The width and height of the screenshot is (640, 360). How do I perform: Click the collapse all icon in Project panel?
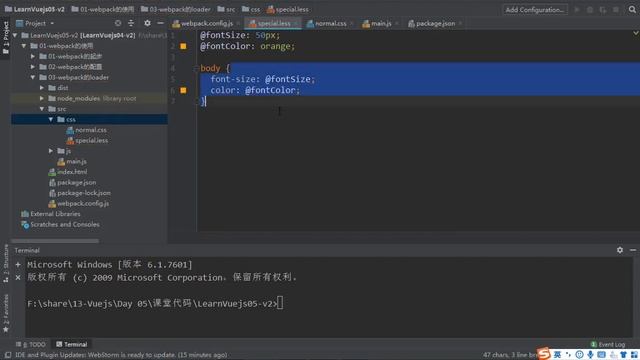pos(131,23)
